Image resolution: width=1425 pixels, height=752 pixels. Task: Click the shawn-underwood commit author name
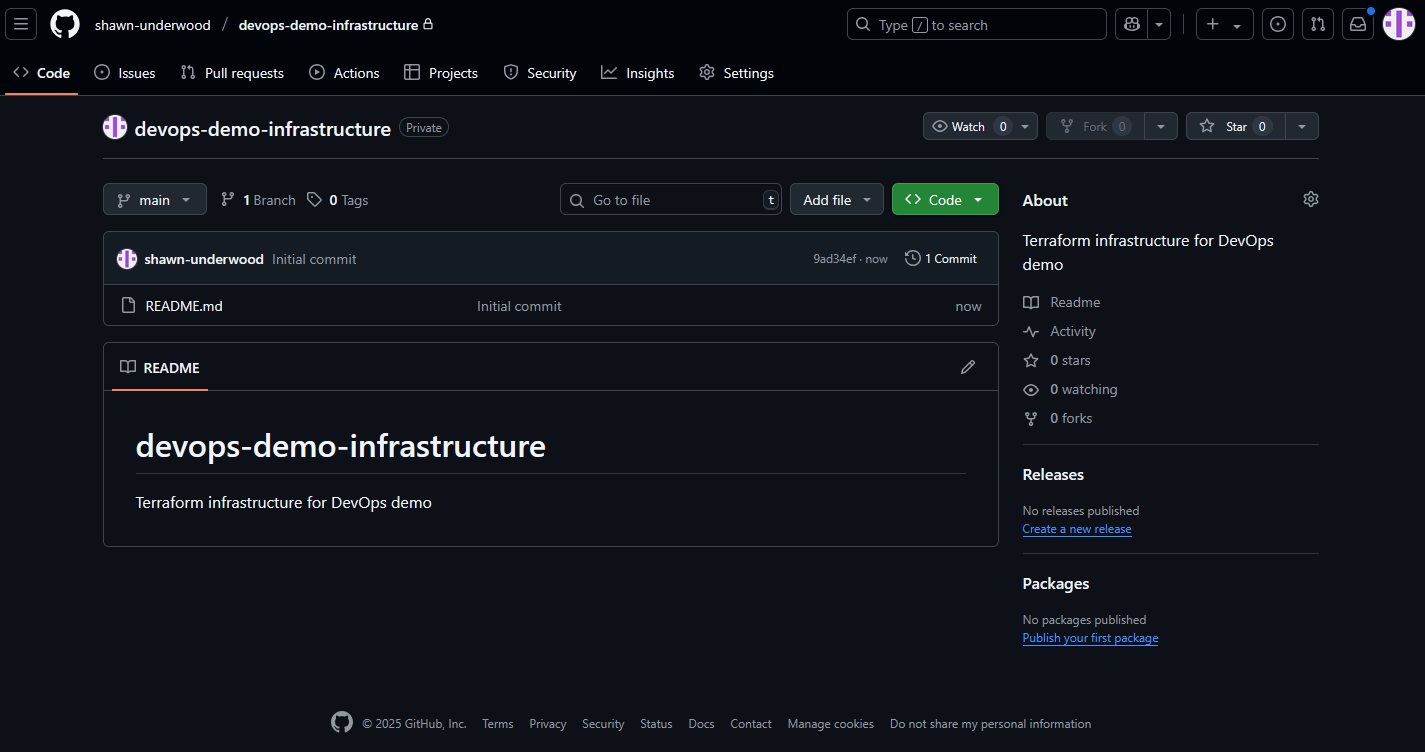(x=204, y=259)
